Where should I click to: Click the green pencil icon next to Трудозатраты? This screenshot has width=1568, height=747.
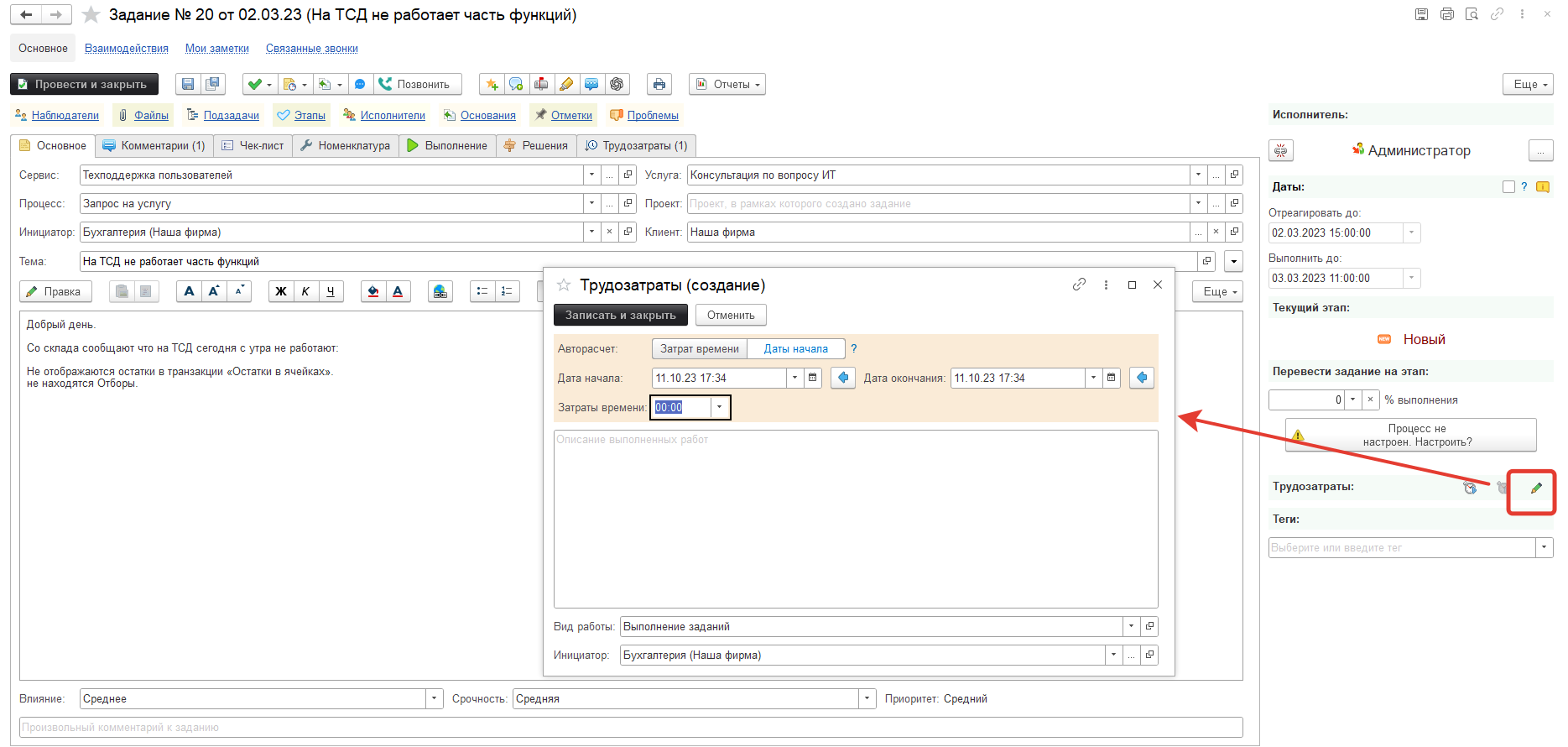point(1536,488)
